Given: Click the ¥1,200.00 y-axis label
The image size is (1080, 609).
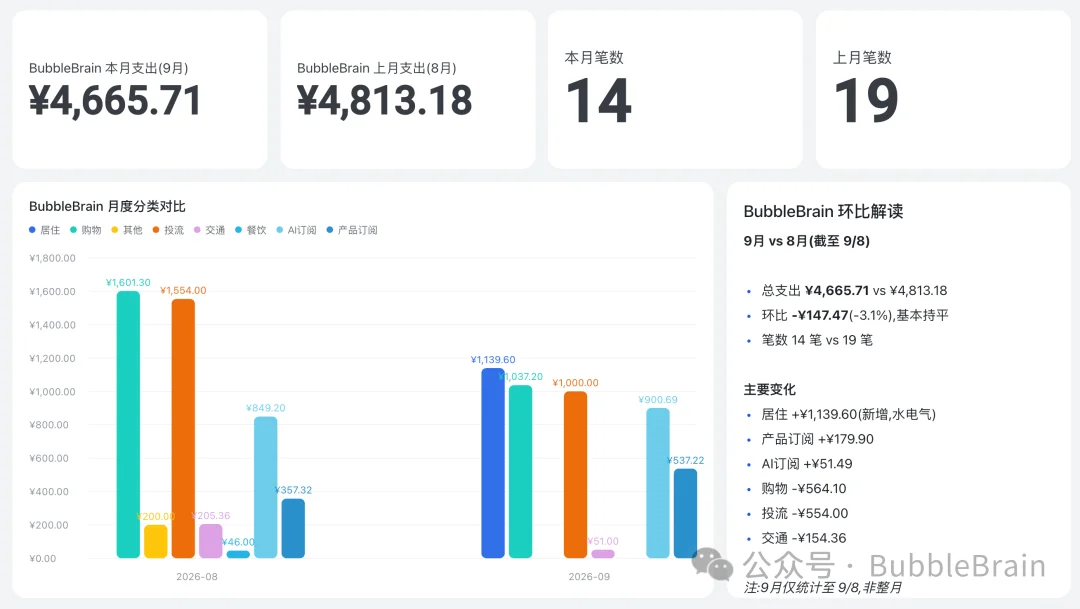Looking at the screenshot, I should (52, 358).
